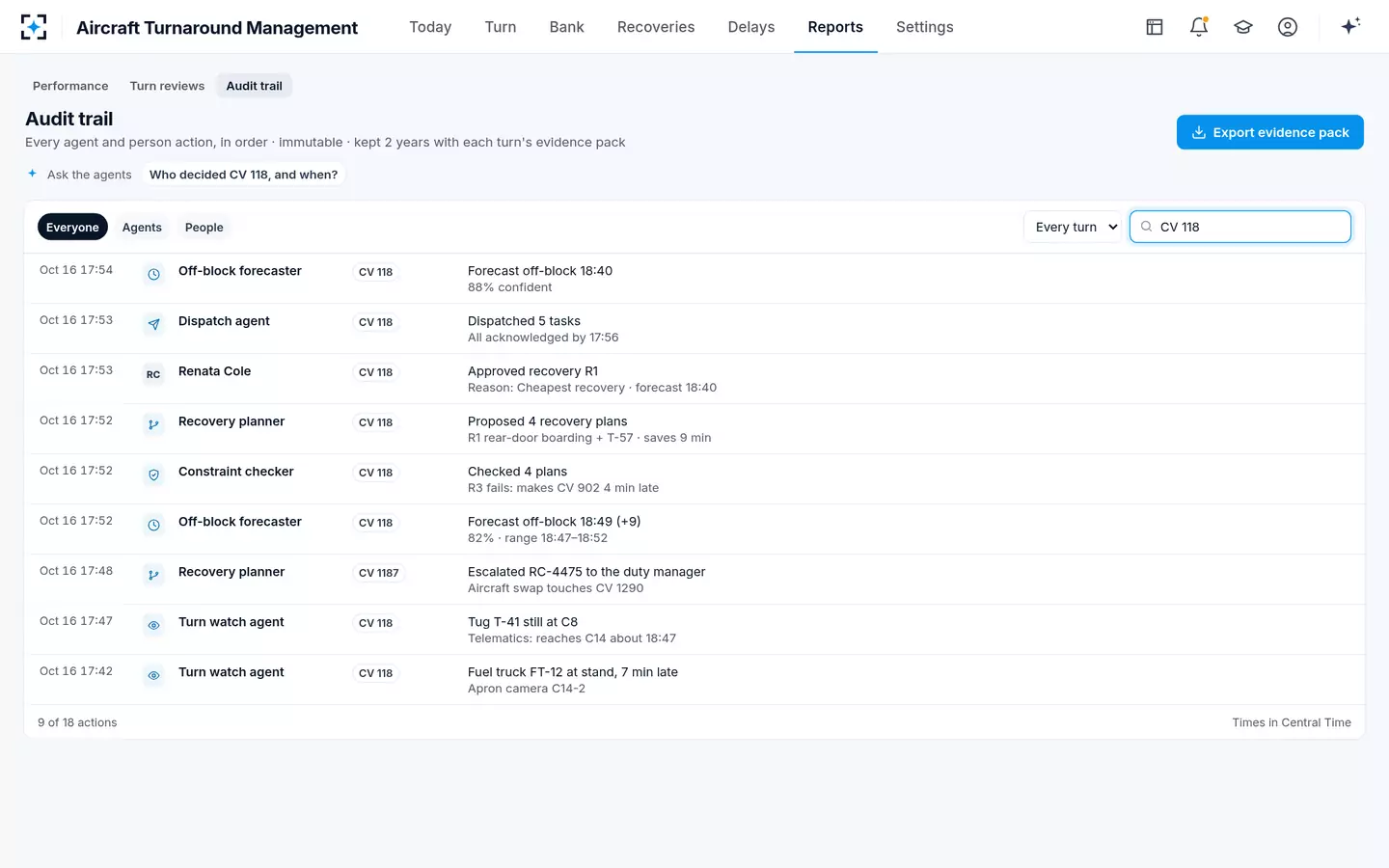Click the CV 118 tag on Renata Cole row
The image size is (1389, 868).
(376, 372)
